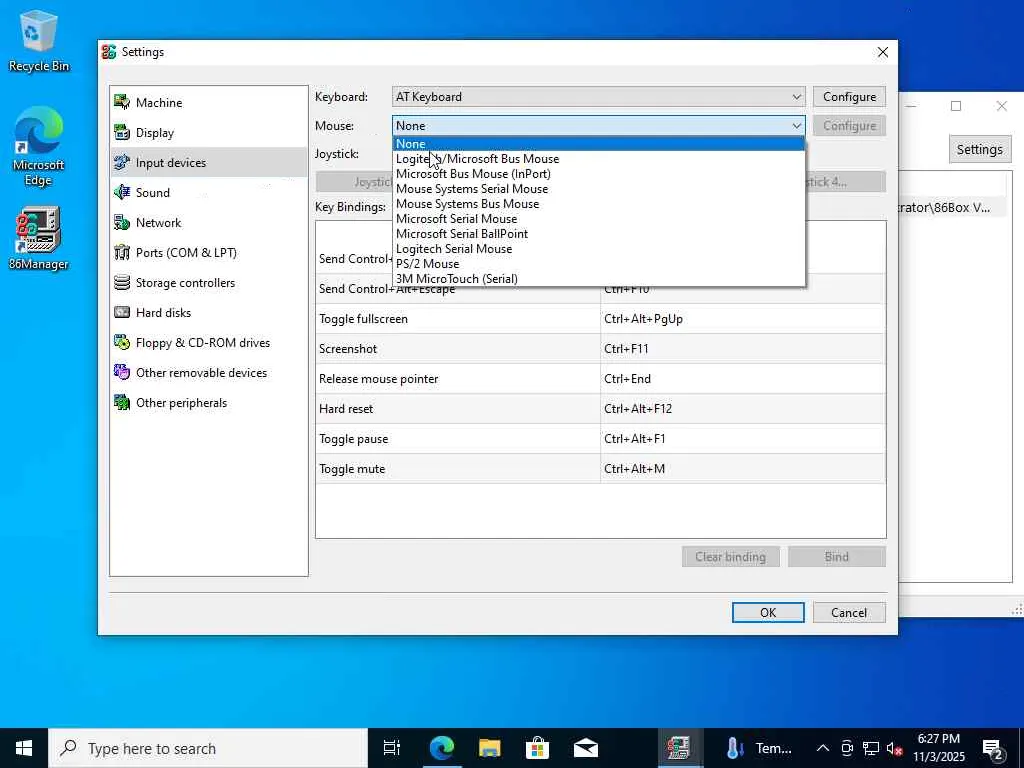1024x768 pixels.
Task: Click Configure button next to Keyboard
Action: click(x=849, y=97)
